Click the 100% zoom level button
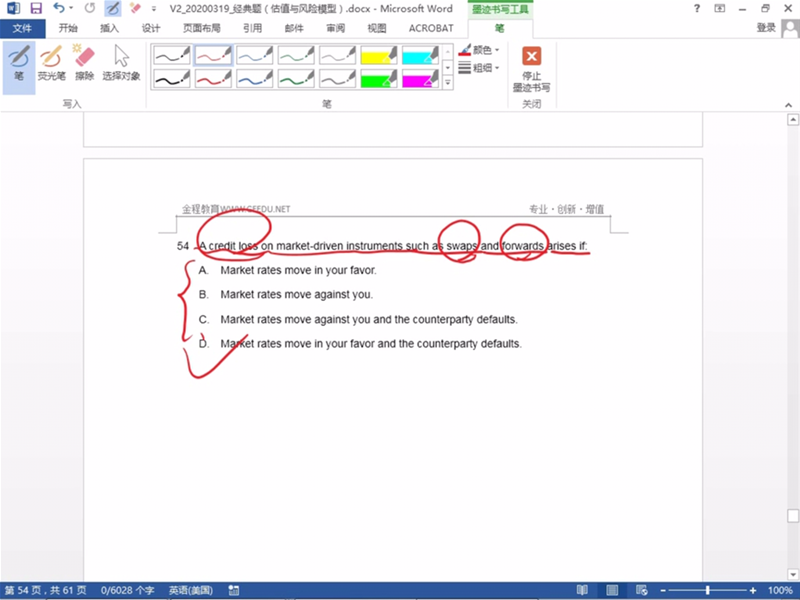The width and height of the screenshot is (800, 600). (780, 591)
